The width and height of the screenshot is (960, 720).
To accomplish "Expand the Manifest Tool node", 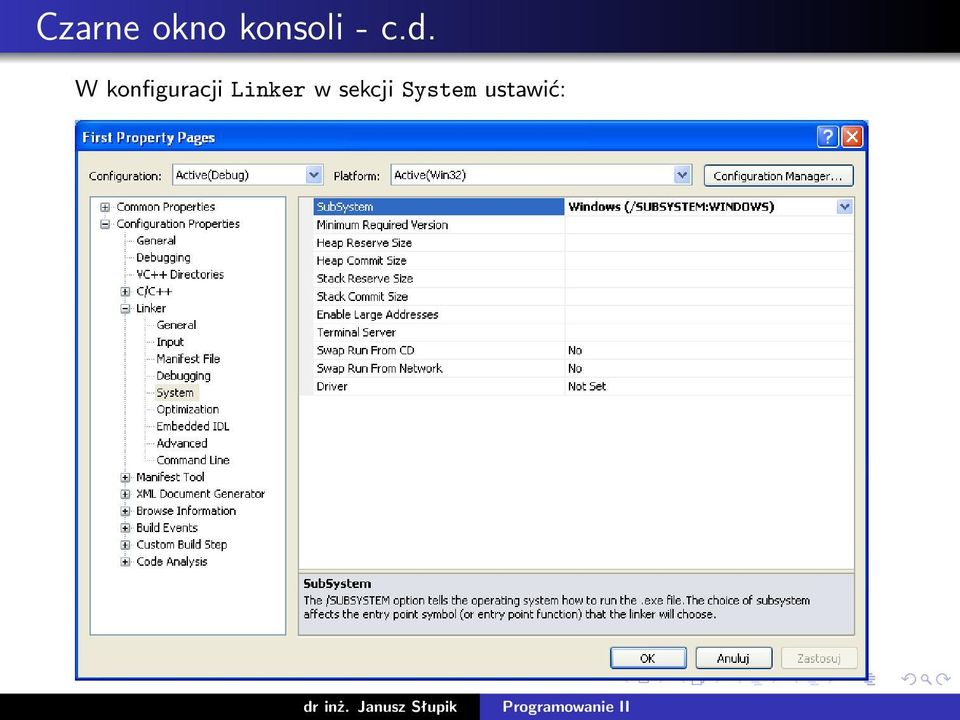I will [x=125, y=477].
